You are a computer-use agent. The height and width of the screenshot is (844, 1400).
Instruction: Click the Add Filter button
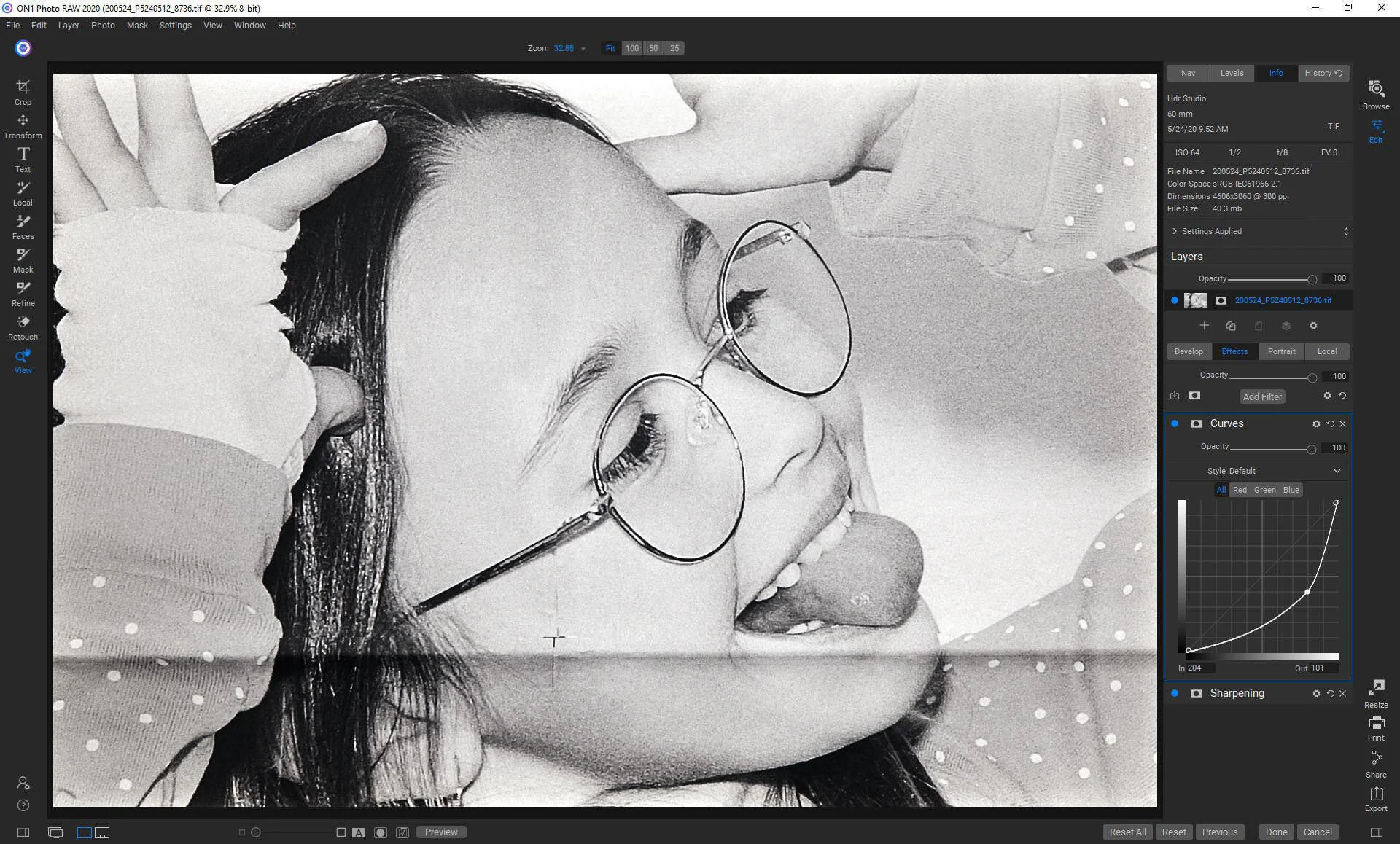coord(1262,396)
